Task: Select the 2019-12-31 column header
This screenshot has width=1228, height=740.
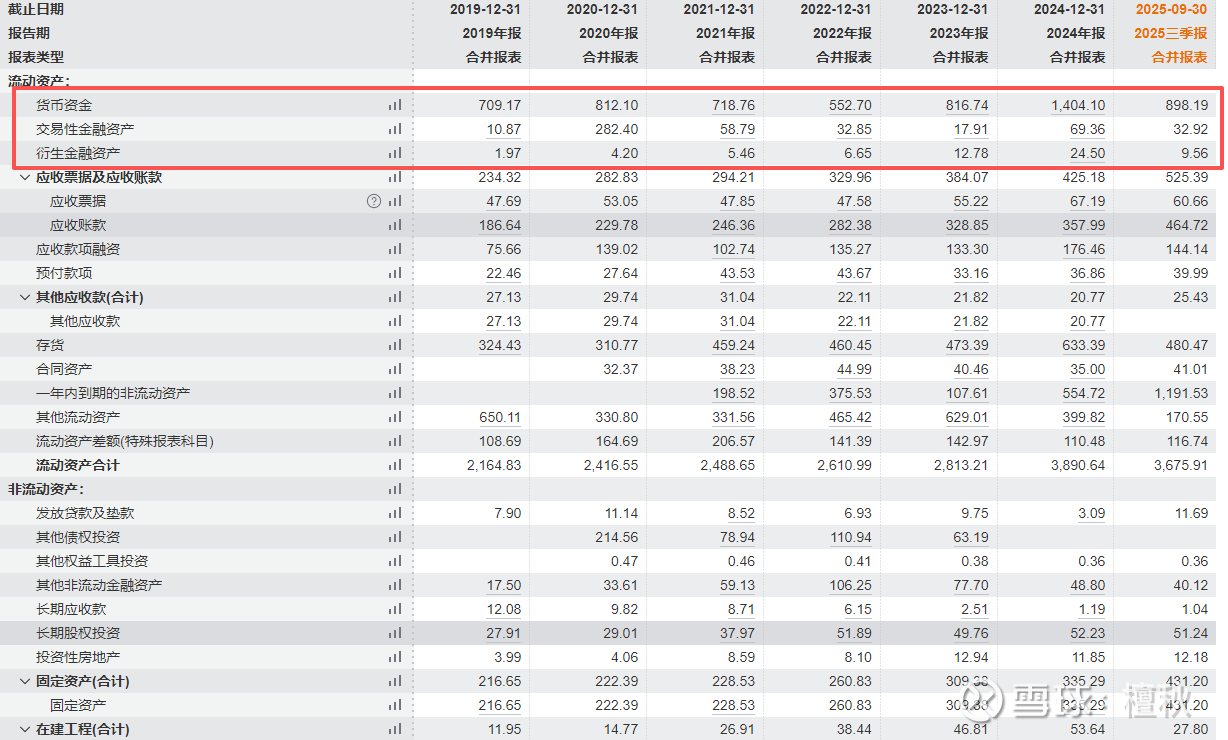Action: (484, 9)
